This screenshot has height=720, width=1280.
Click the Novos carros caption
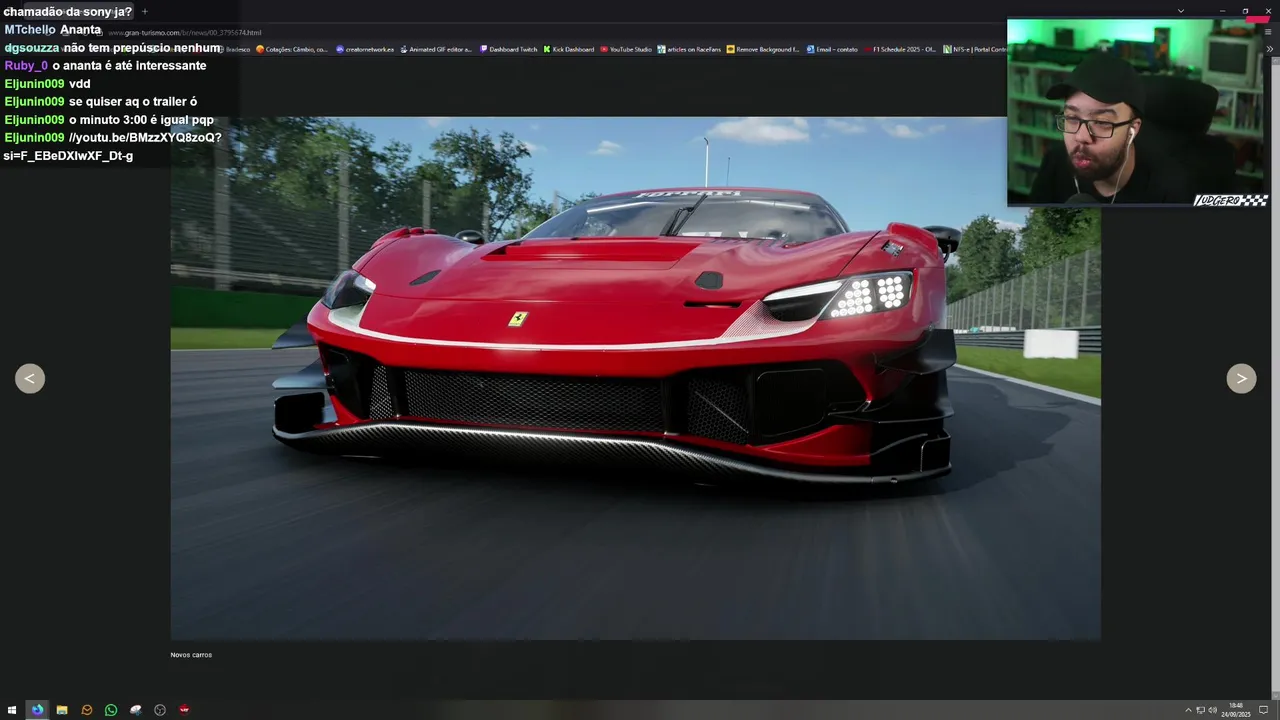191,655
